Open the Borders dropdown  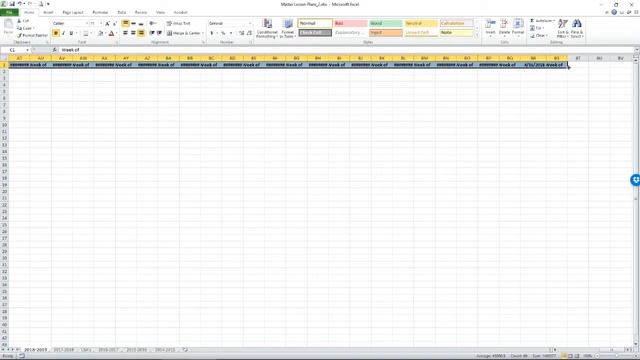pyautogui.click(x=91, y=33)
